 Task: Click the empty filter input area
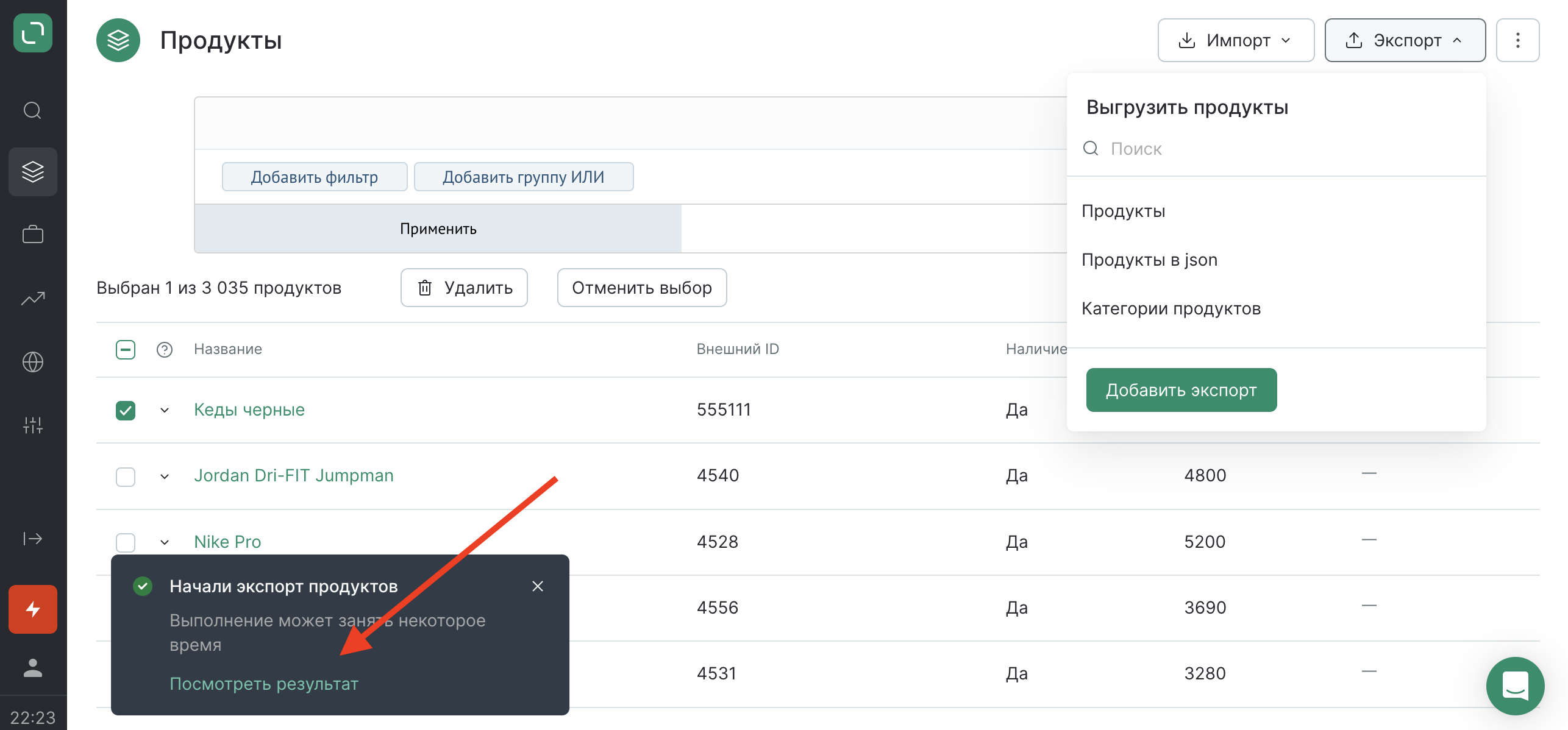(631, 123)
